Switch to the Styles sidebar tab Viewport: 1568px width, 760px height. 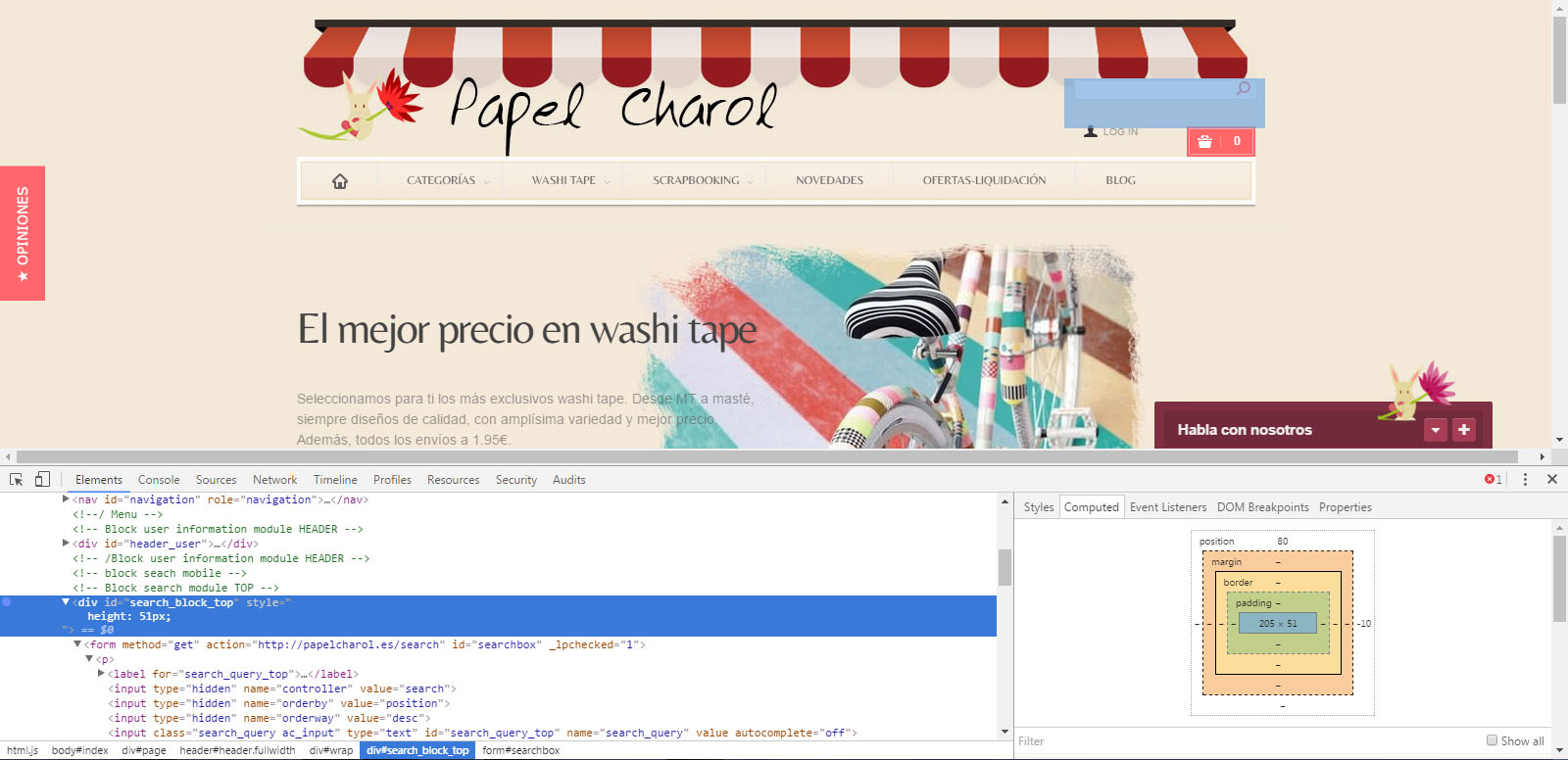click(1039, 507)
